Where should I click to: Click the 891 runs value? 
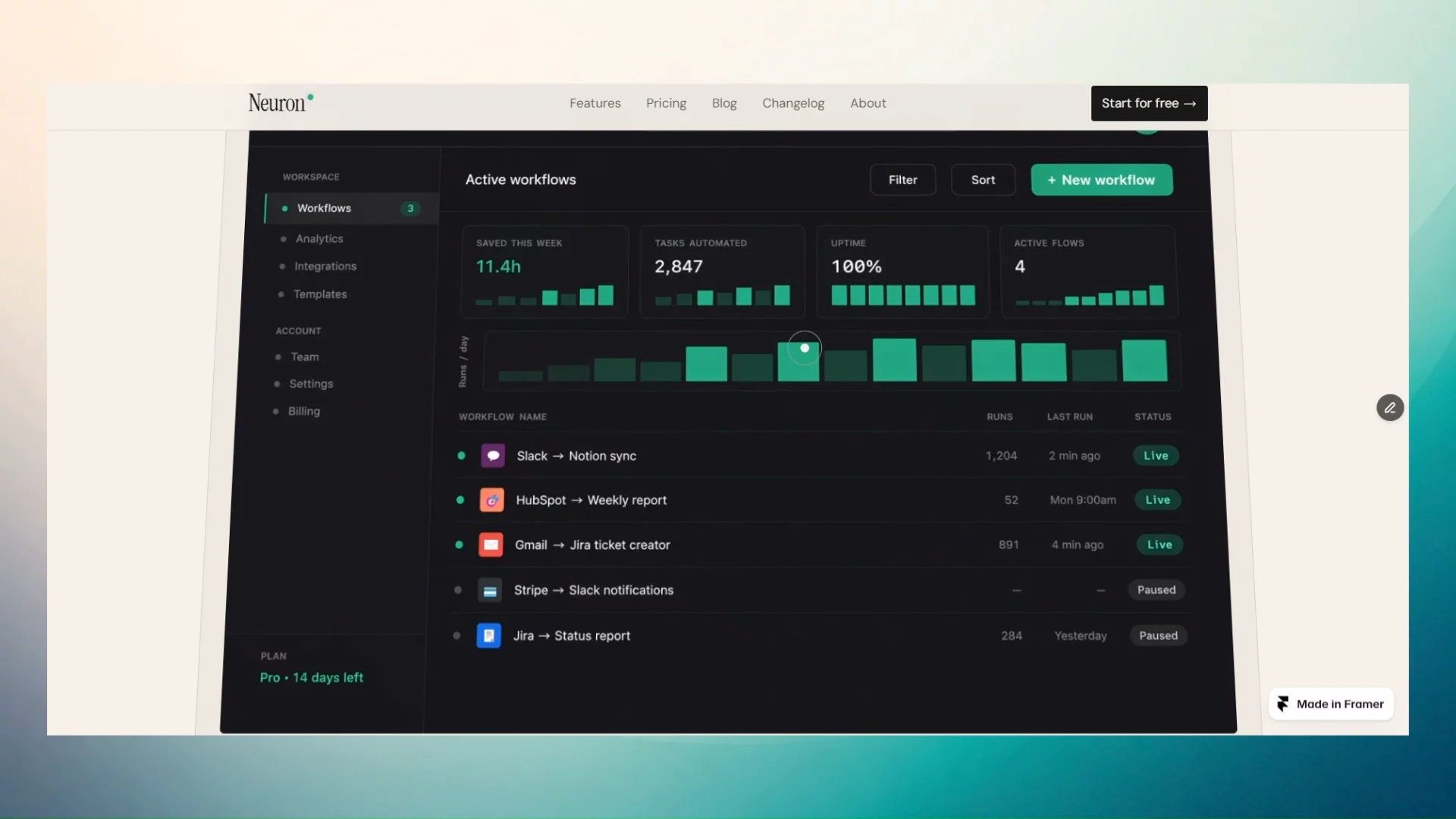point(1009,544)
